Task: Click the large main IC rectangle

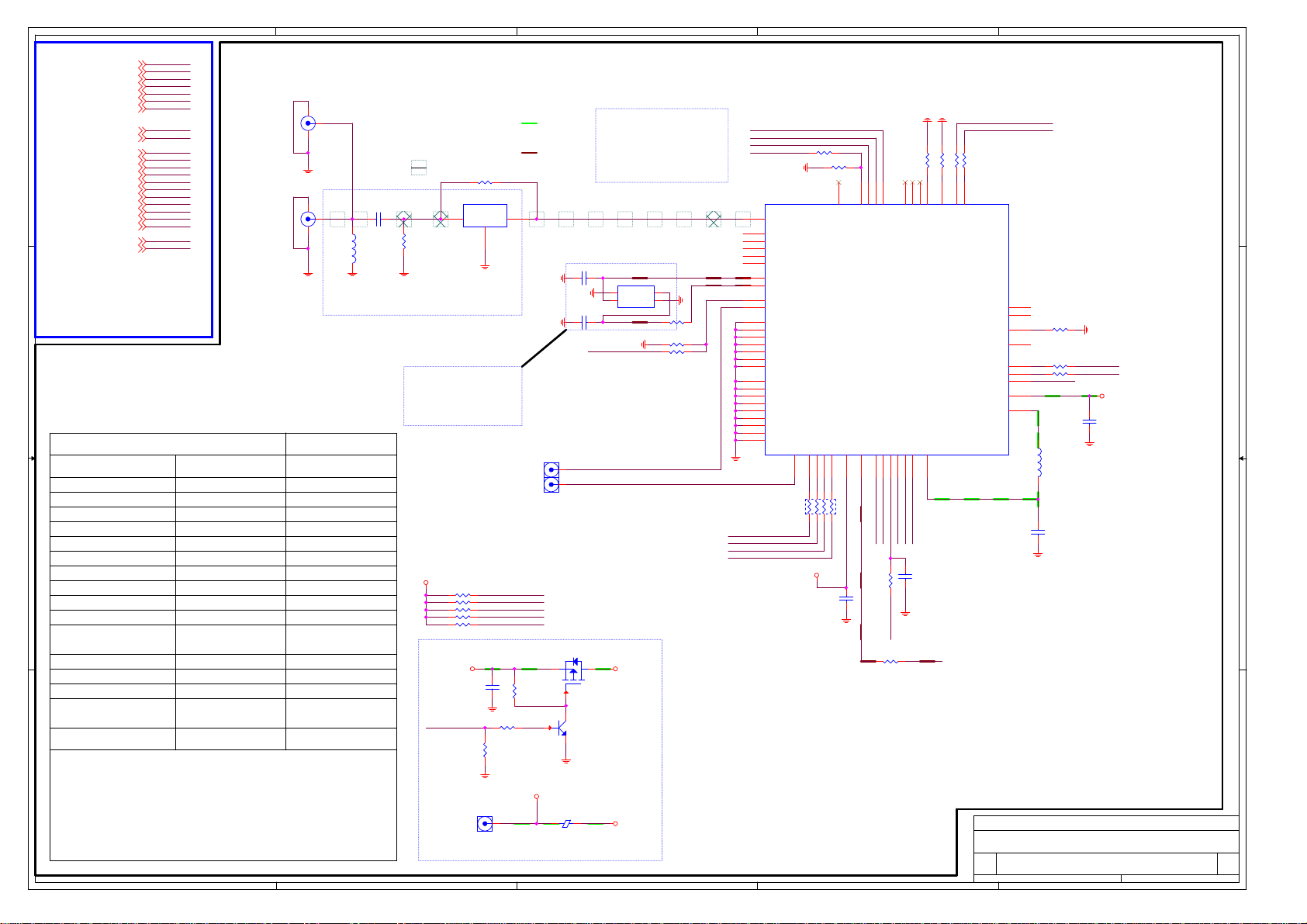Action: (x=887, y=330)
